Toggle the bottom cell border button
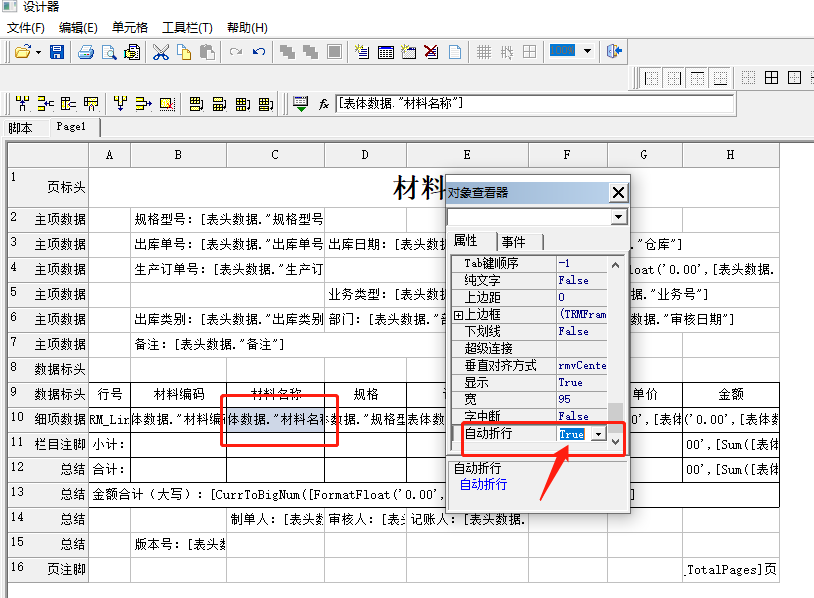This screenshot has width=814, height=598. [x=720, y=78]
